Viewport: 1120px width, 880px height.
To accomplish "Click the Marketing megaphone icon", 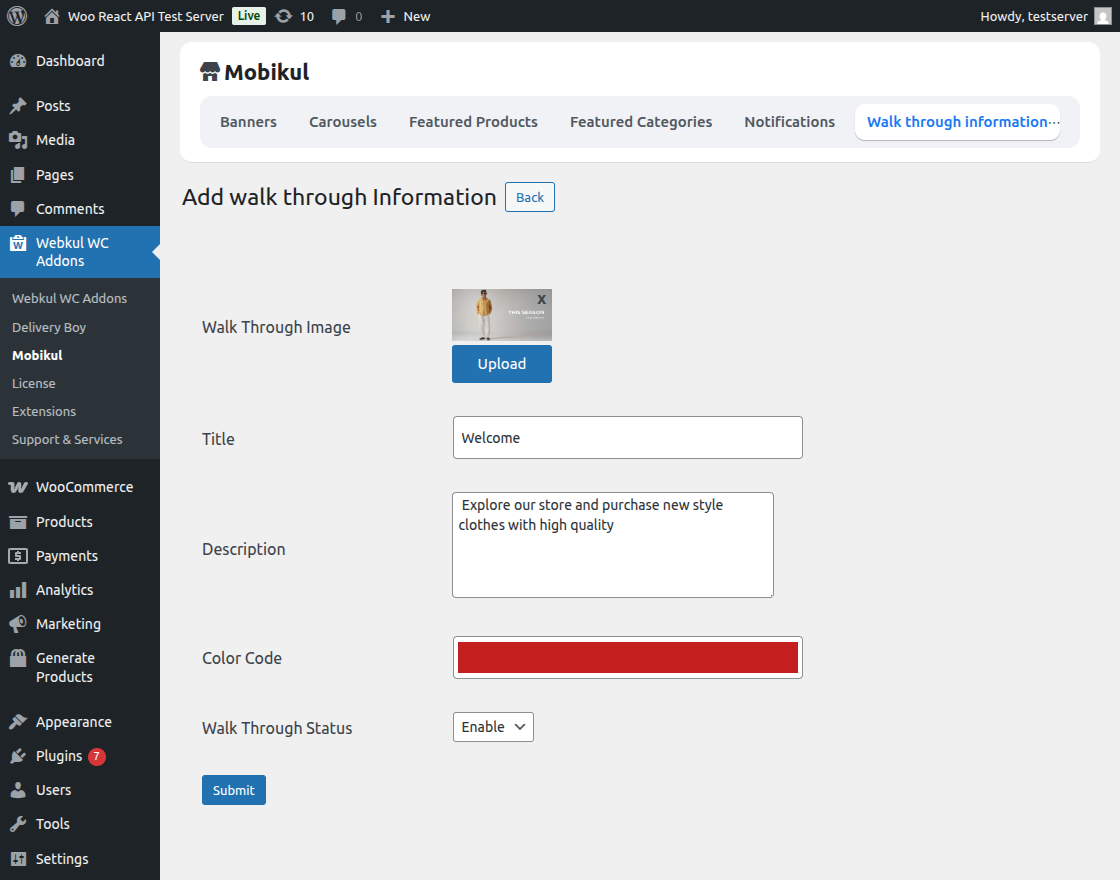I will tap(19, 624).
